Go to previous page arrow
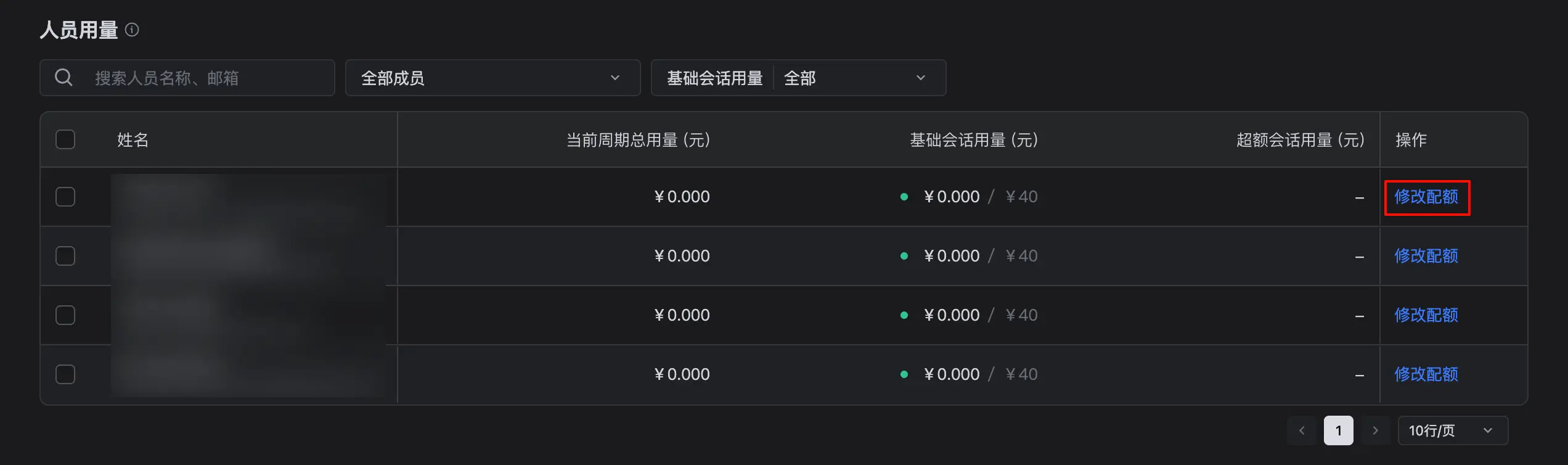1568x465 pixels. click(1302, 430)
